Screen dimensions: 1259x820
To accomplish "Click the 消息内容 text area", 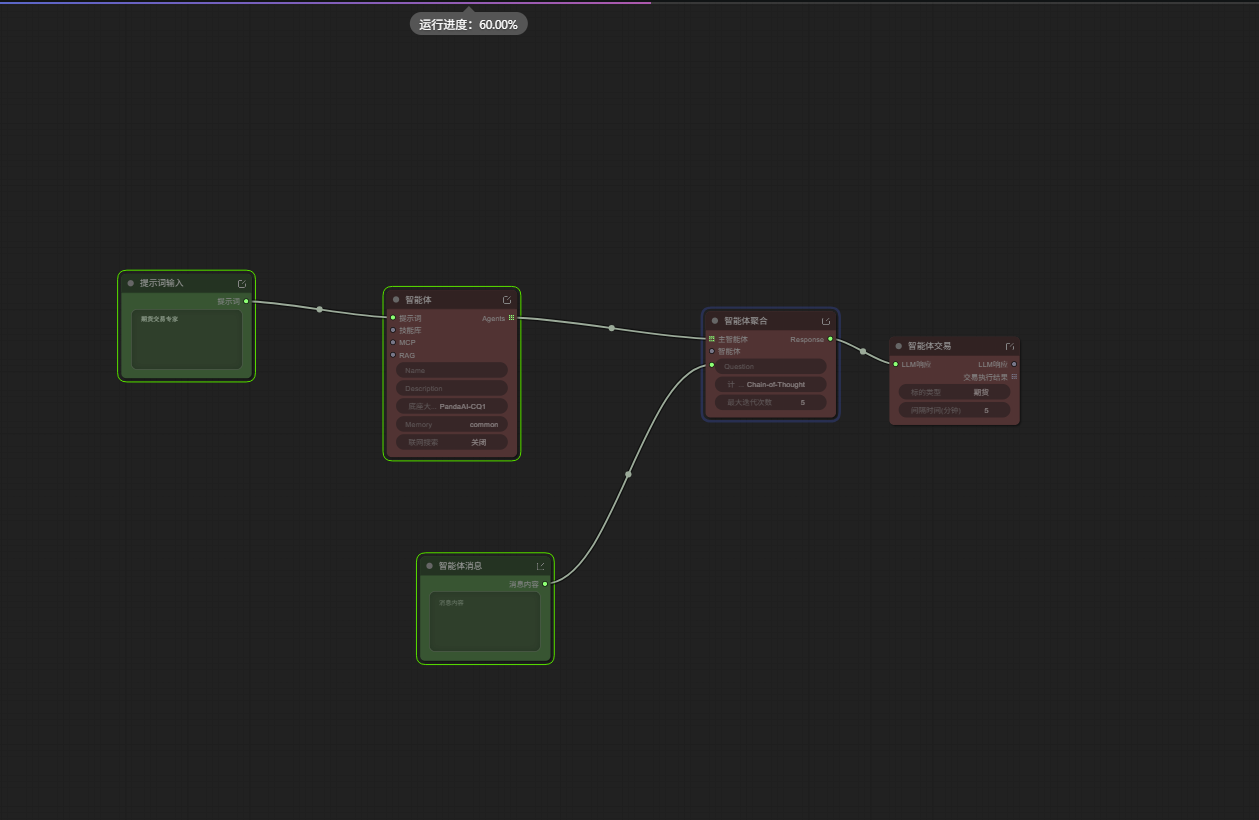I will (485, 622).
